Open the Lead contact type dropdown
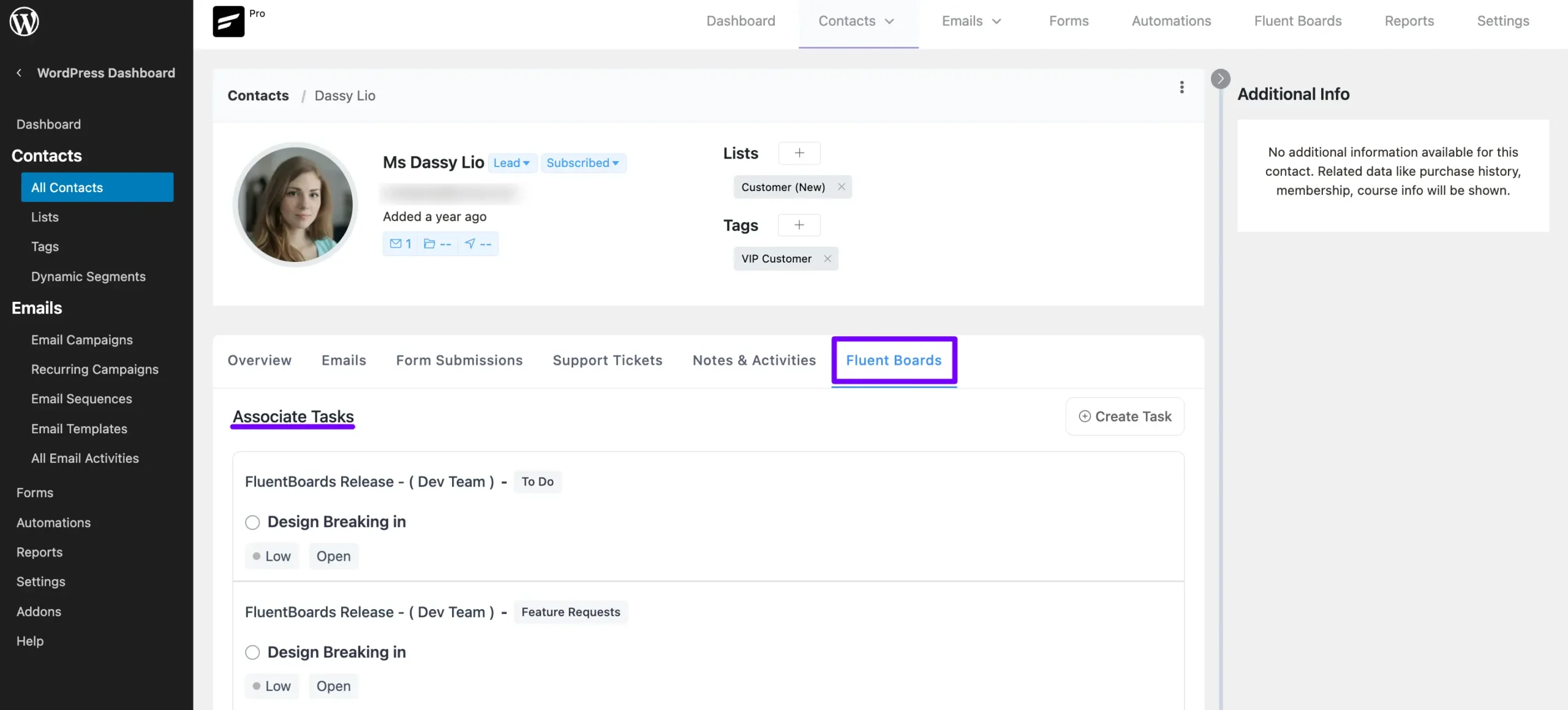The image size is (1568, 710). 512,163
